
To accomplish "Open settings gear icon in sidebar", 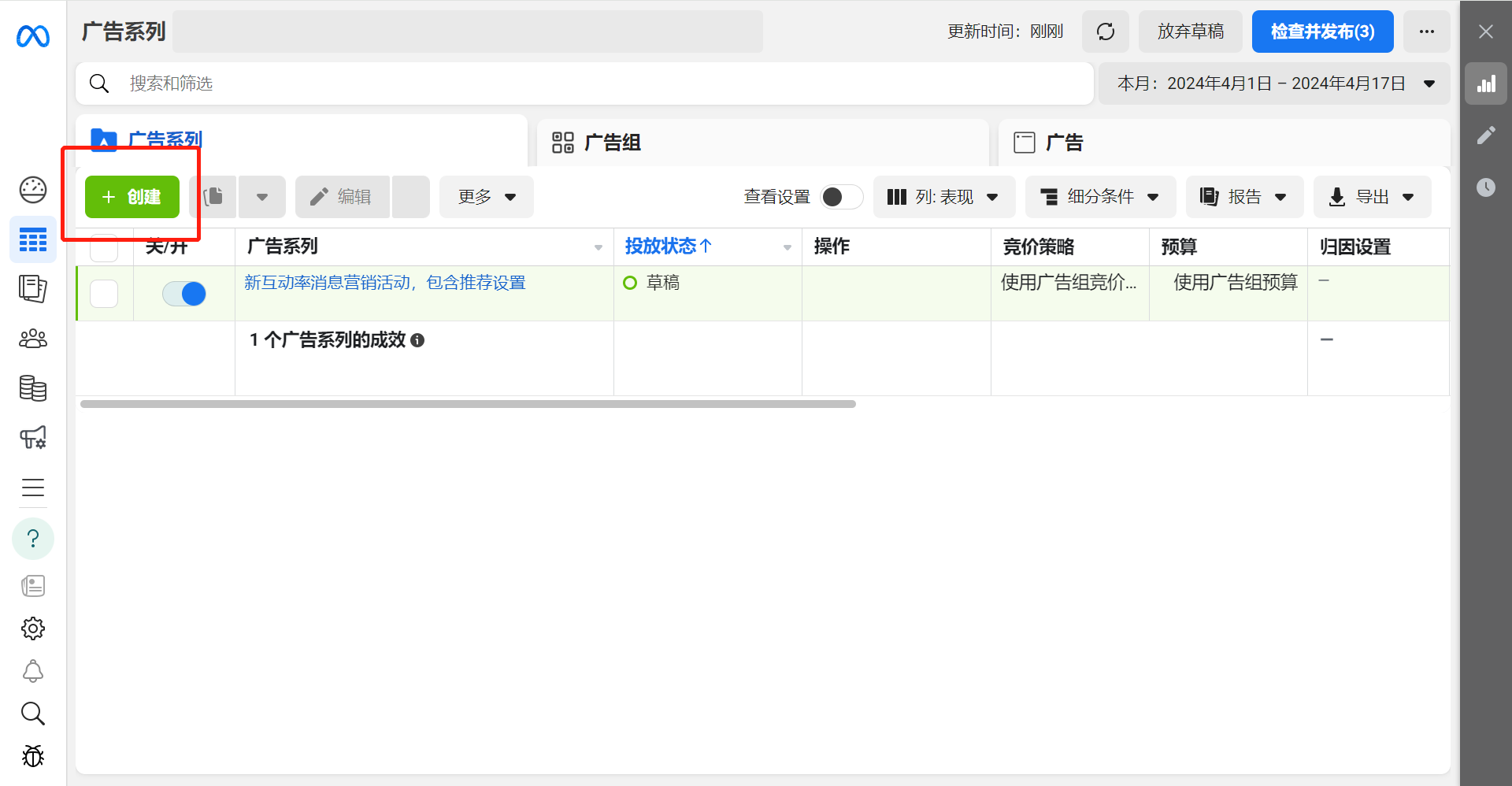I will [33, 628].
